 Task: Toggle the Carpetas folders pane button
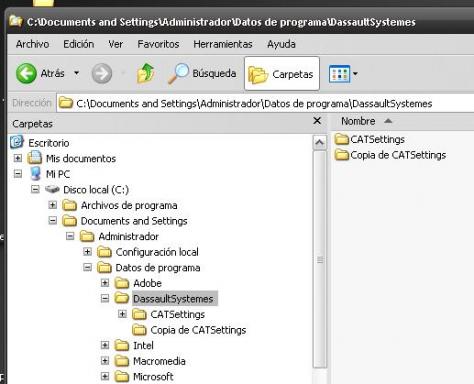(282, 74)
